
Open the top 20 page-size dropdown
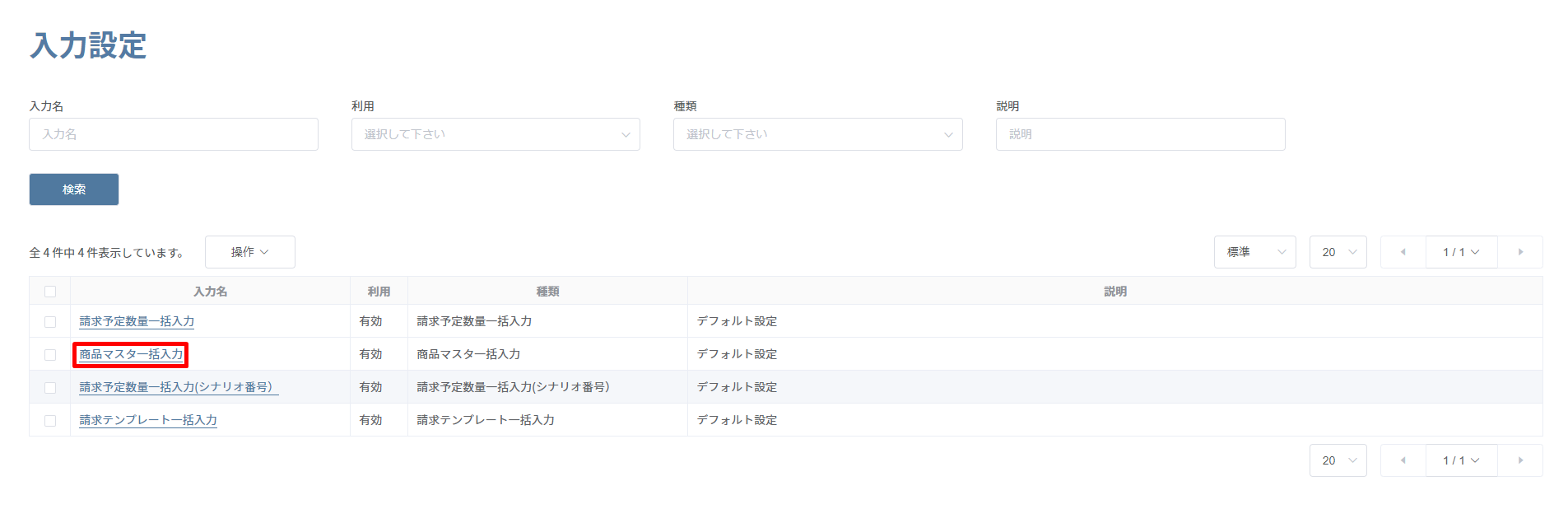1338,252
